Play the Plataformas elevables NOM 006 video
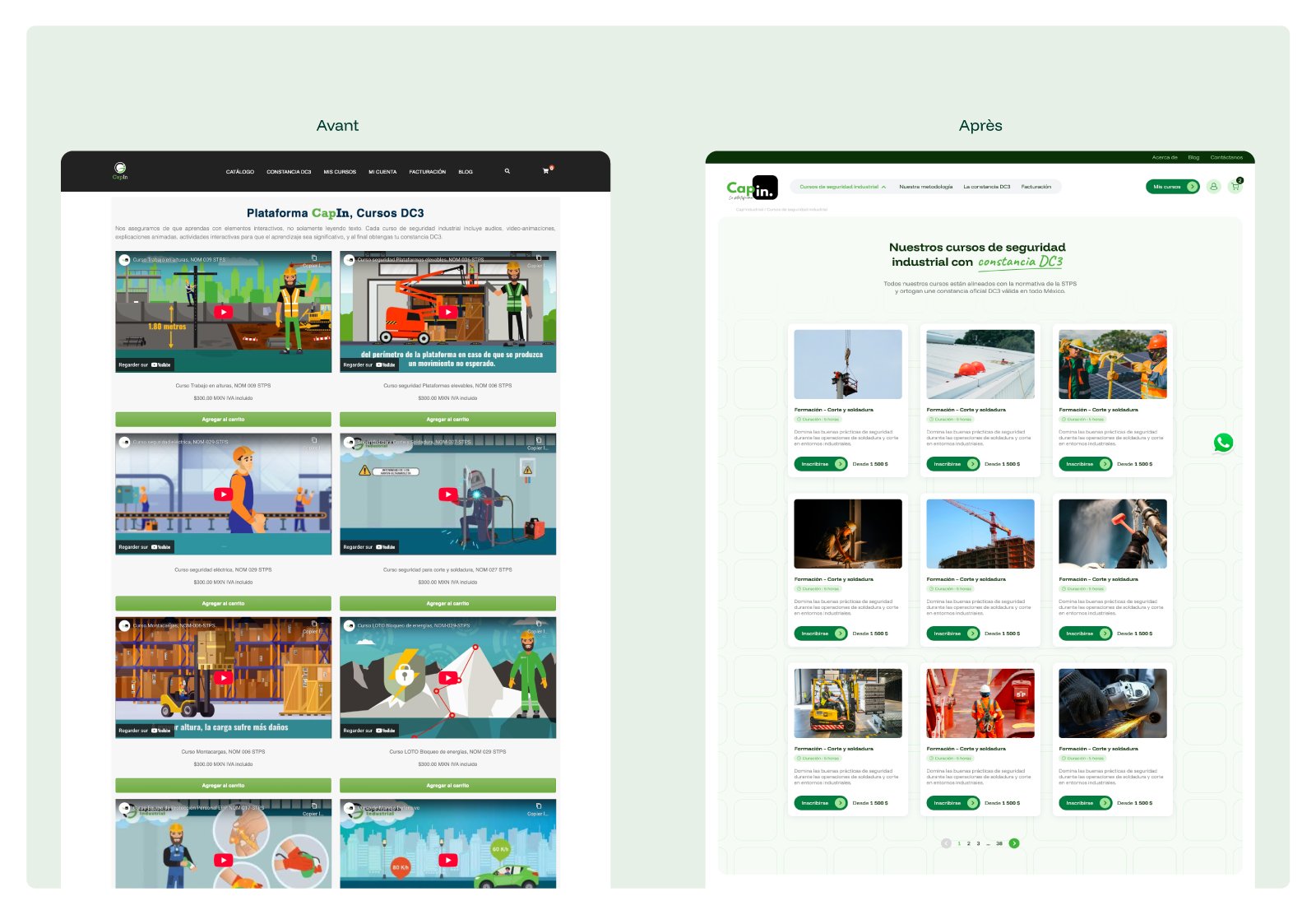This screenshot has width=1316, height=910. click(x=447, y=312)
